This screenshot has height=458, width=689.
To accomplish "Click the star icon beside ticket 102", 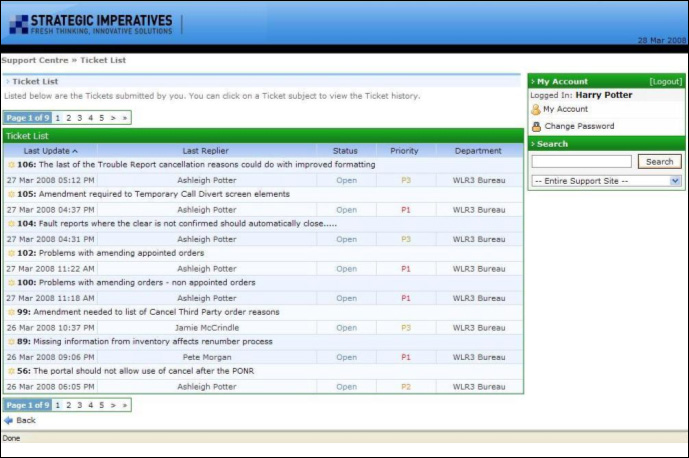I will tap(11, 253).
